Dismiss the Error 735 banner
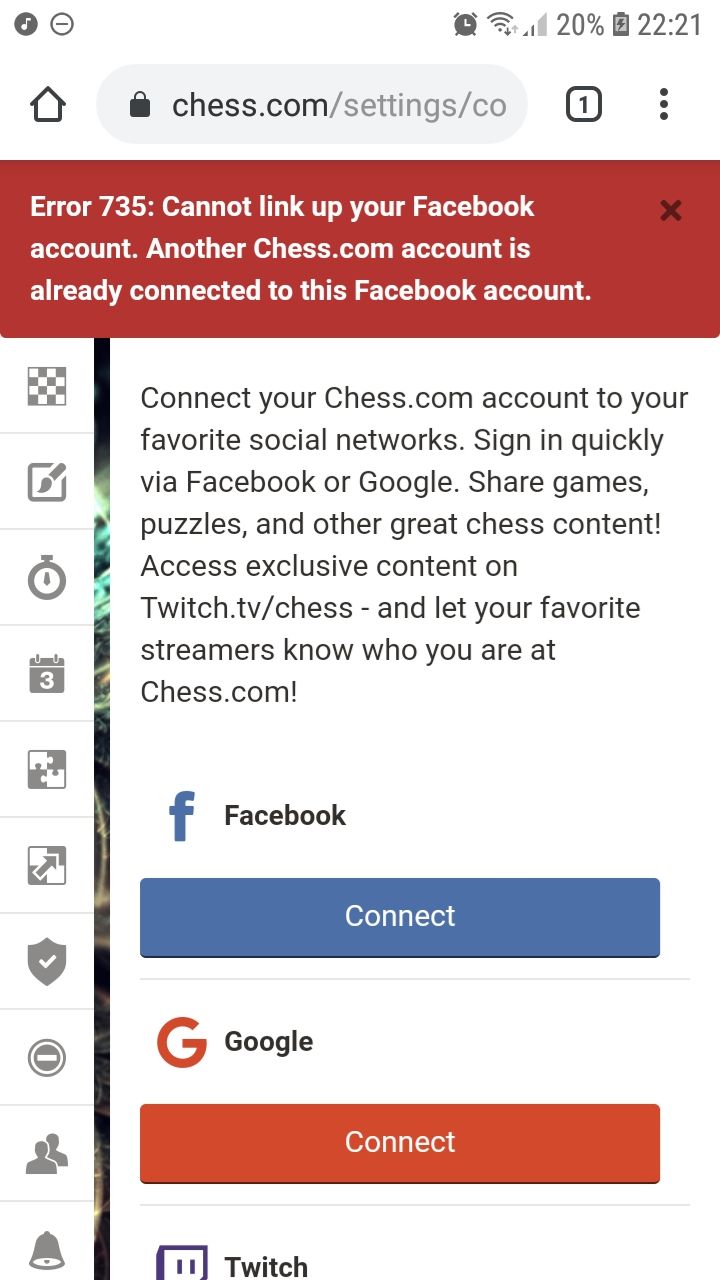 (671, 210)
